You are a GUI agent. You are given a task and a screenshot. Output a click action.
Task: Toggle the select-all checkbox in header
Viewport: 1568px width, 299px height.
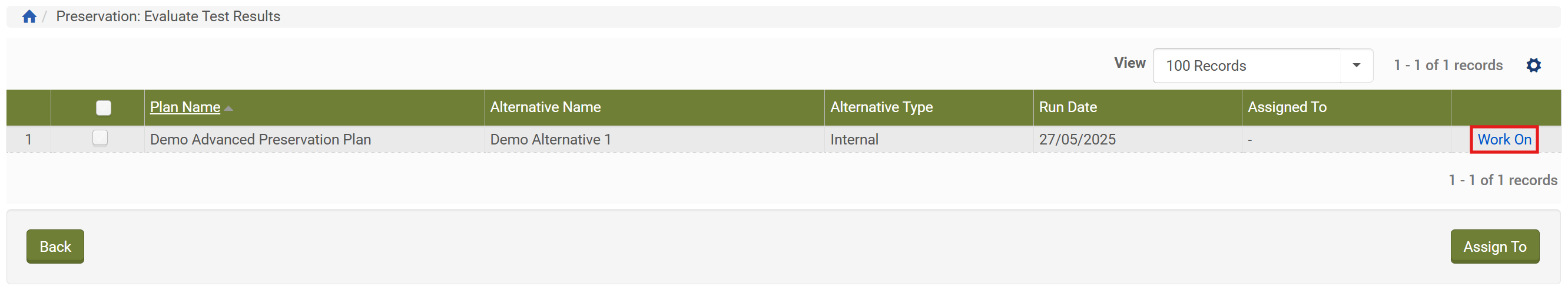point(104,108)
